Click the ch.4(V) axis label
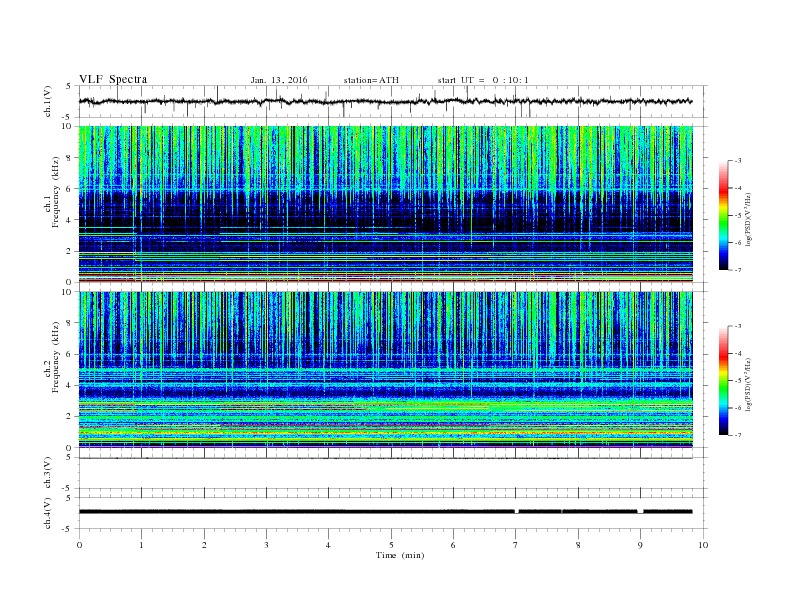This screenshot has width=792, height=612. pos(48,513)
